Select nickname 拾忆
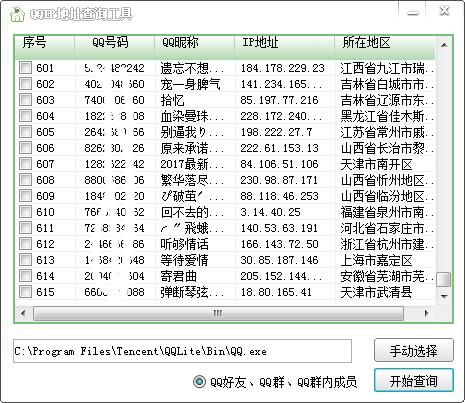 tap(172, 100)
